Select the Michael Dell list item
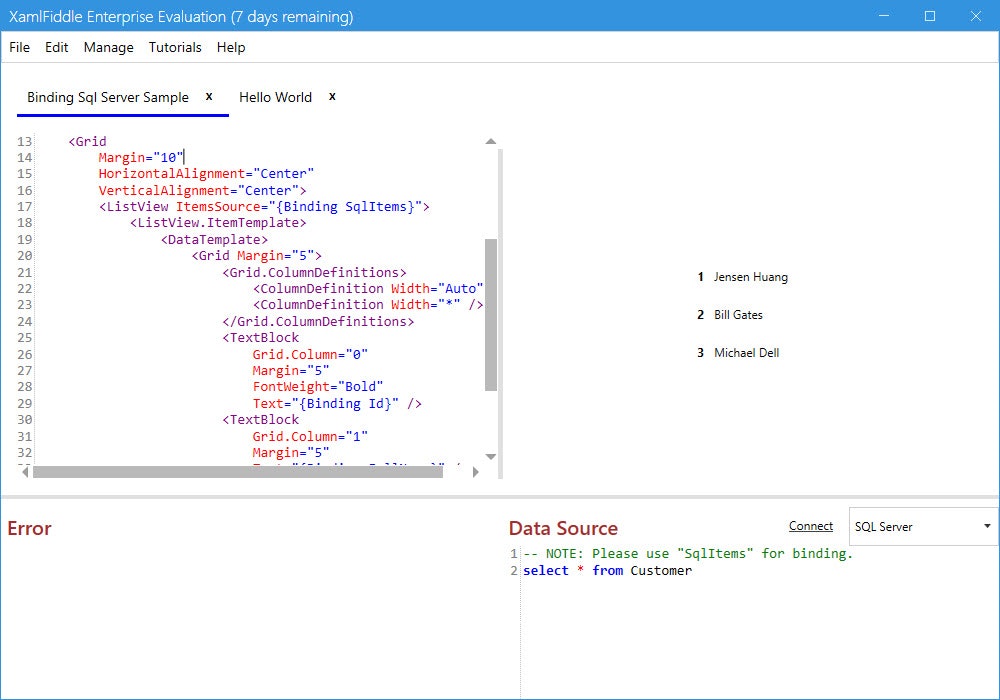 coord(739,353)
